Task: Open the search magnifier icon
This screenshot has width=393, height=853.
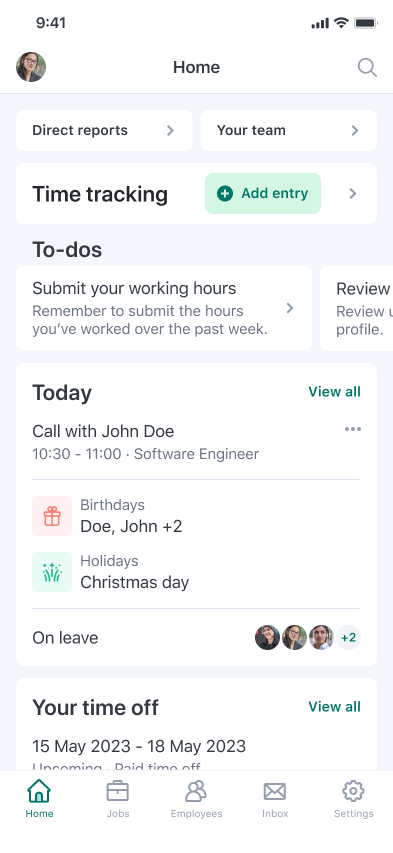Action: click(x=367, y=68)
